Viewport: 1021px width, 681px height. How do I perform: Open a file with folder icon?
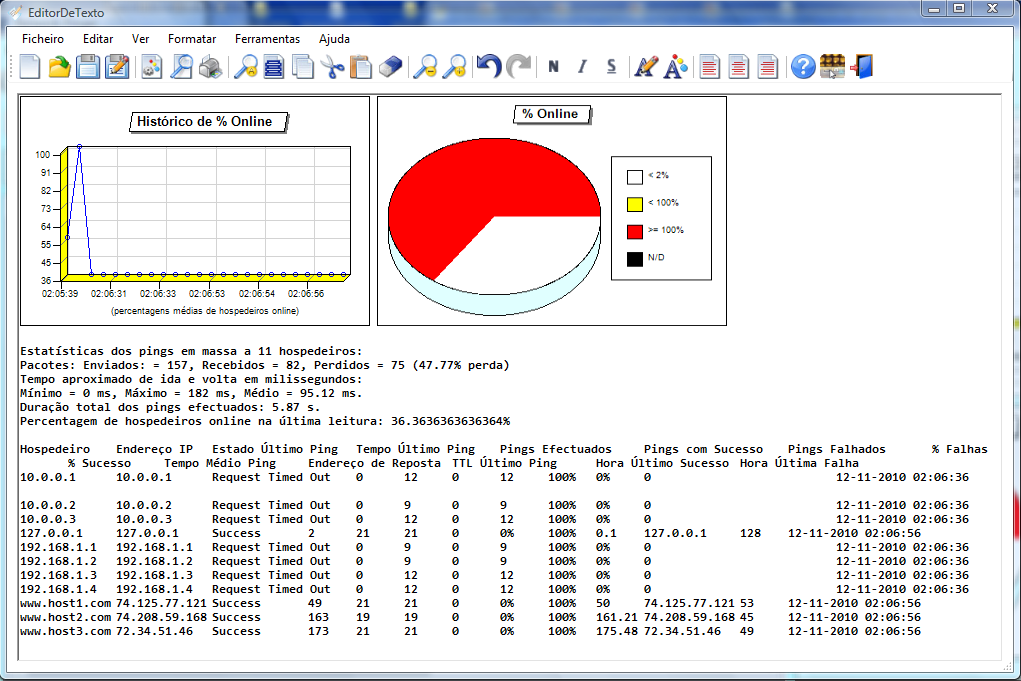point(59,67)
